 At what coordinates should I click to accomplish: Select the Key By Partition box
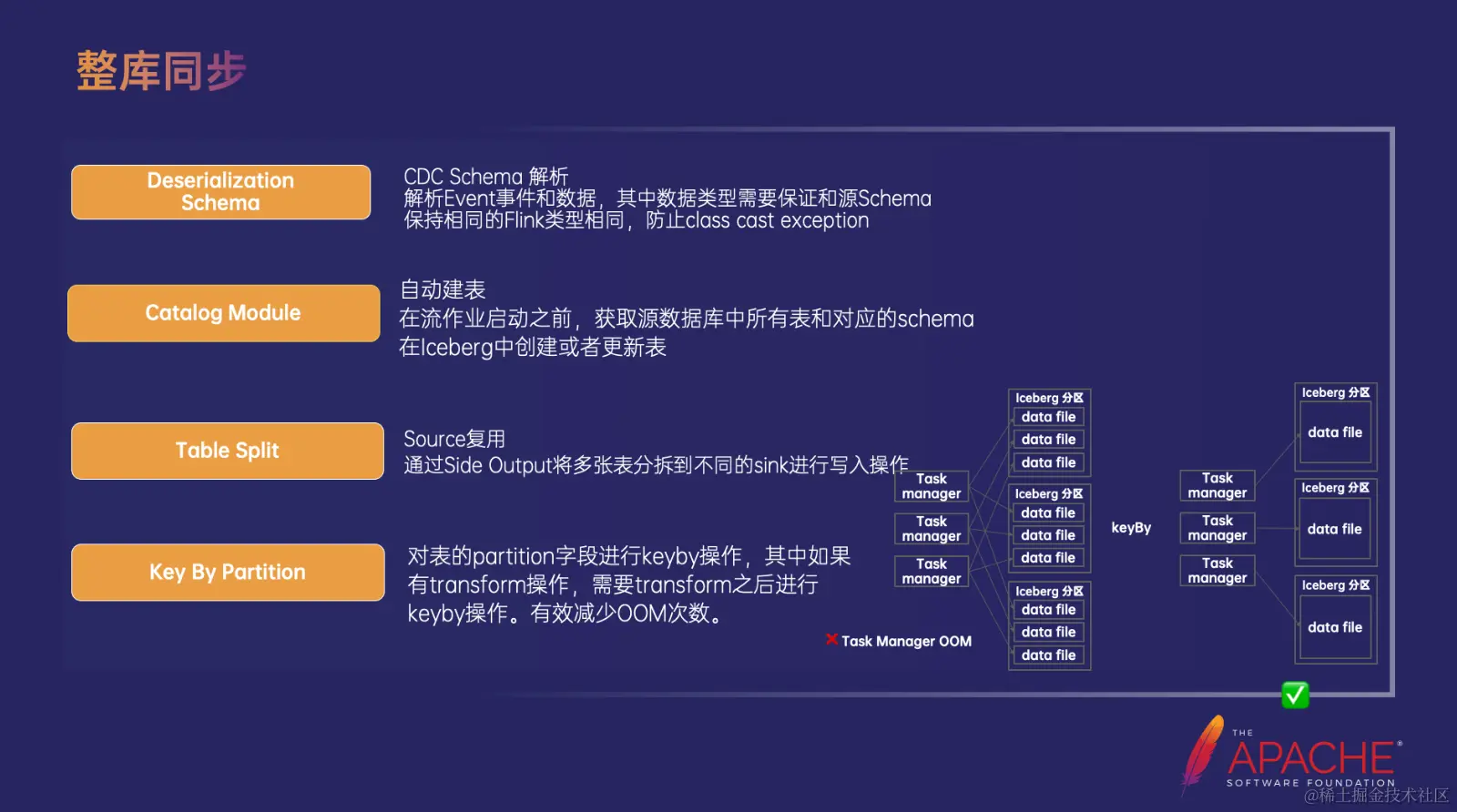tap(228, 573)
